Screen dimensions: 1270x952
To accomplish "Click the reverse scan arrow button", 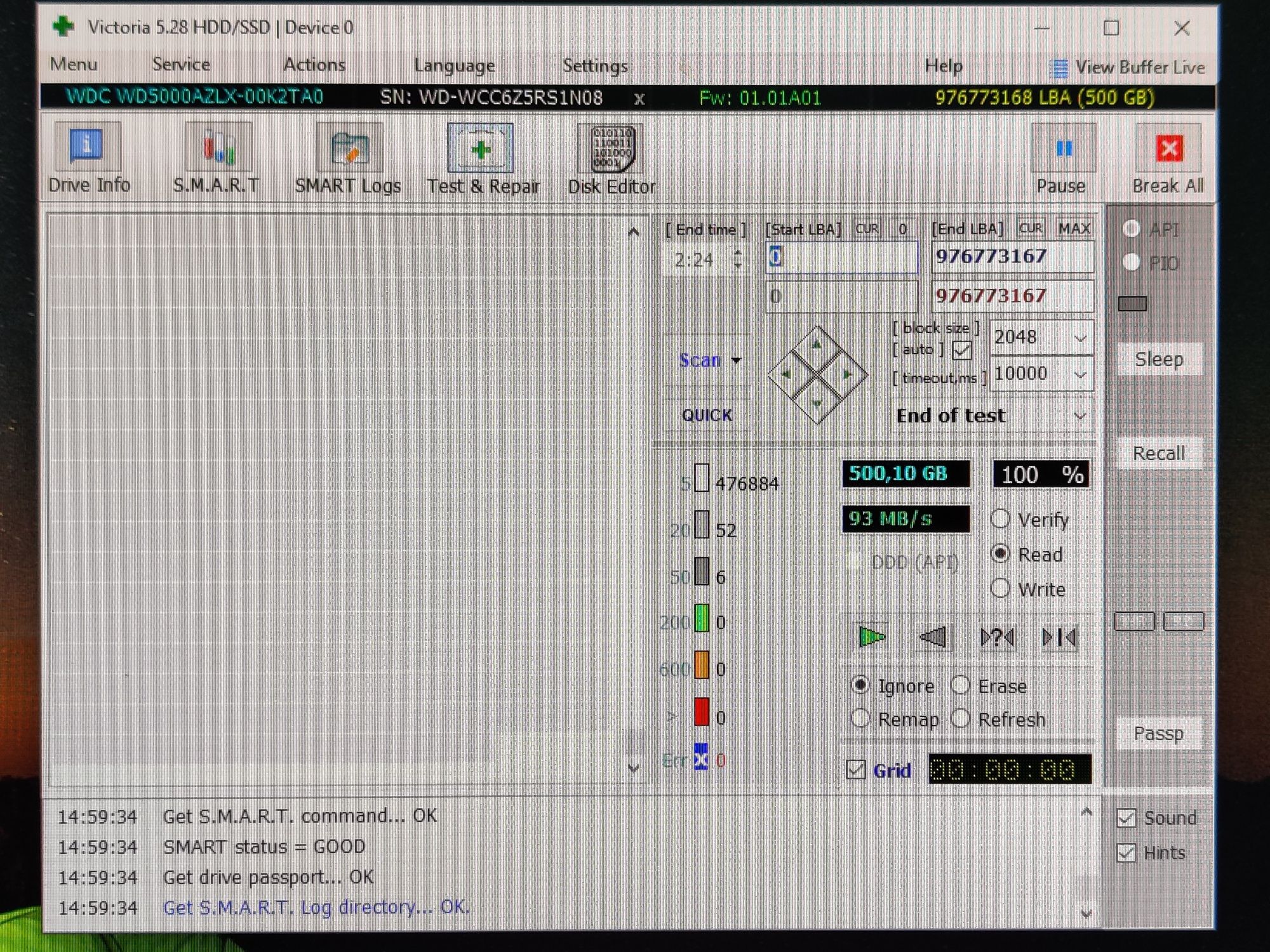I will coord(933,637).
